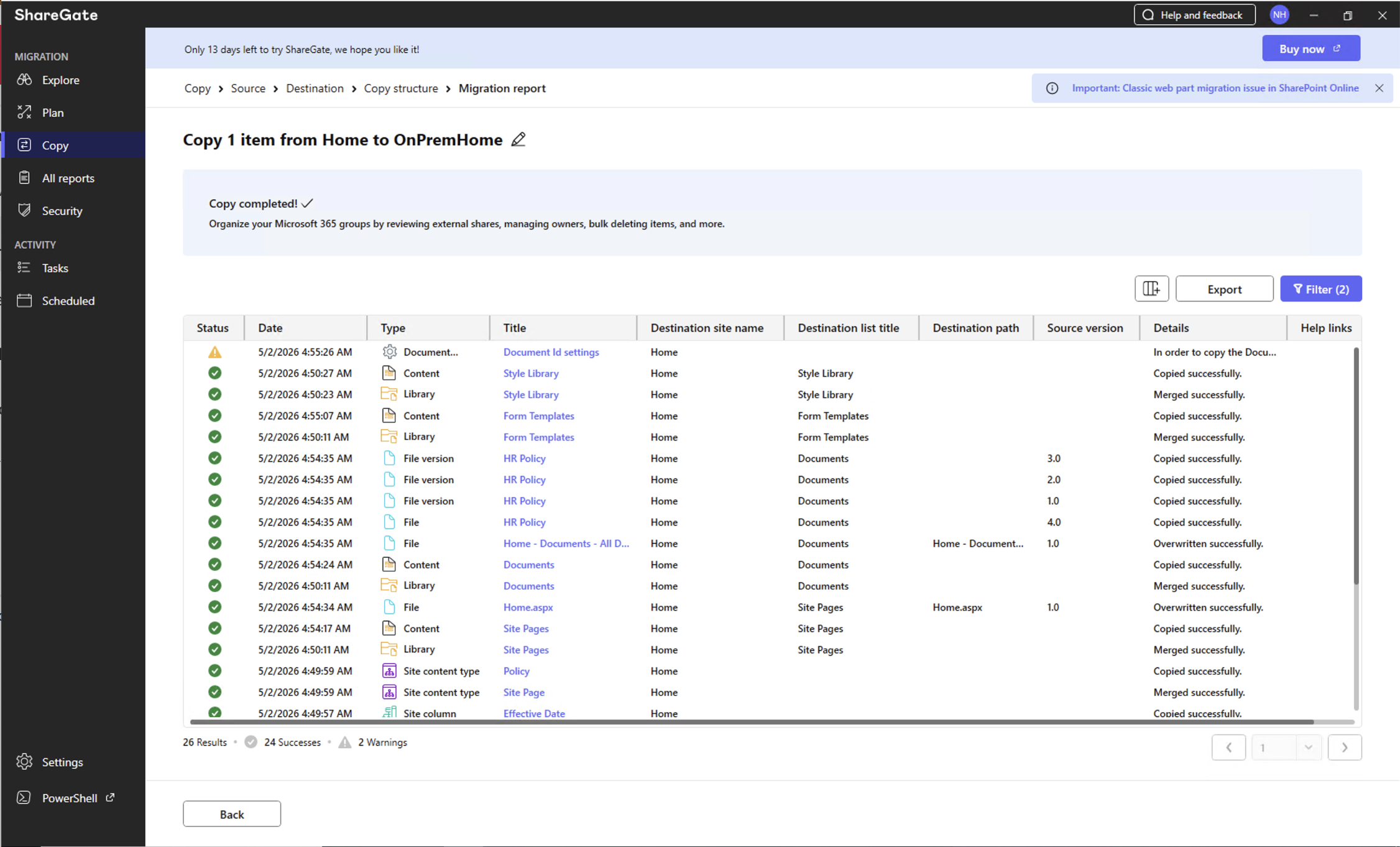Click the horizontal scrollbar under the table
Viewport: 1400px width, 847px height.
(x=752, y=722)
